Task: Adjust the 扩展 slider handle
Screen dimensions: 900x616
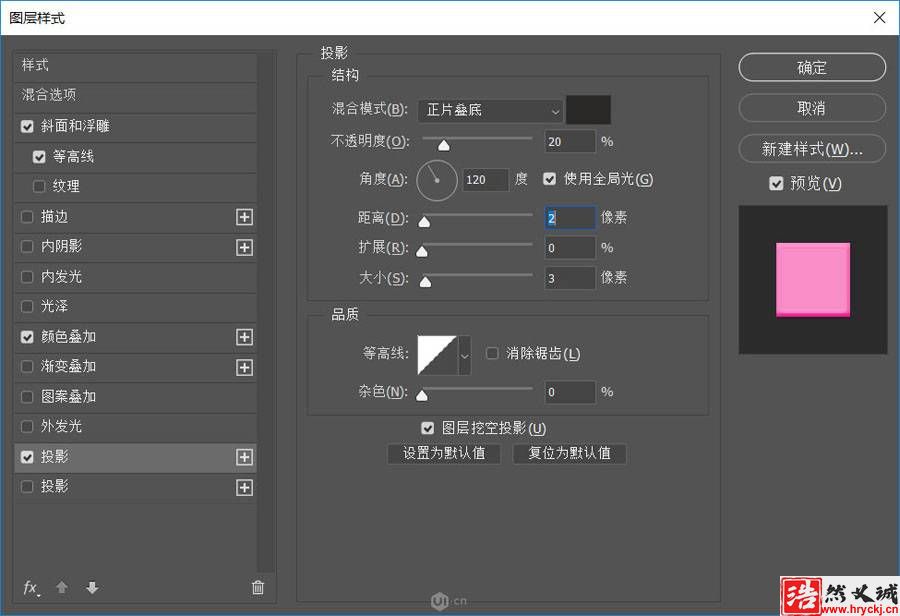Action: point(422,251)
